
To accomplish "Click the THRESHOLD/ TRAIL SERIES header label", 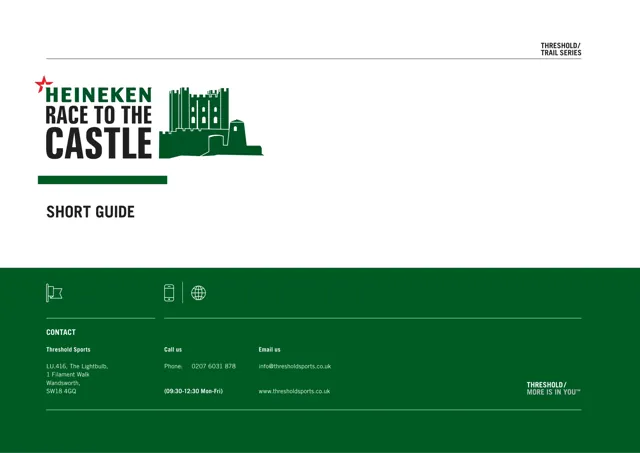I will [x=561, y=49].
